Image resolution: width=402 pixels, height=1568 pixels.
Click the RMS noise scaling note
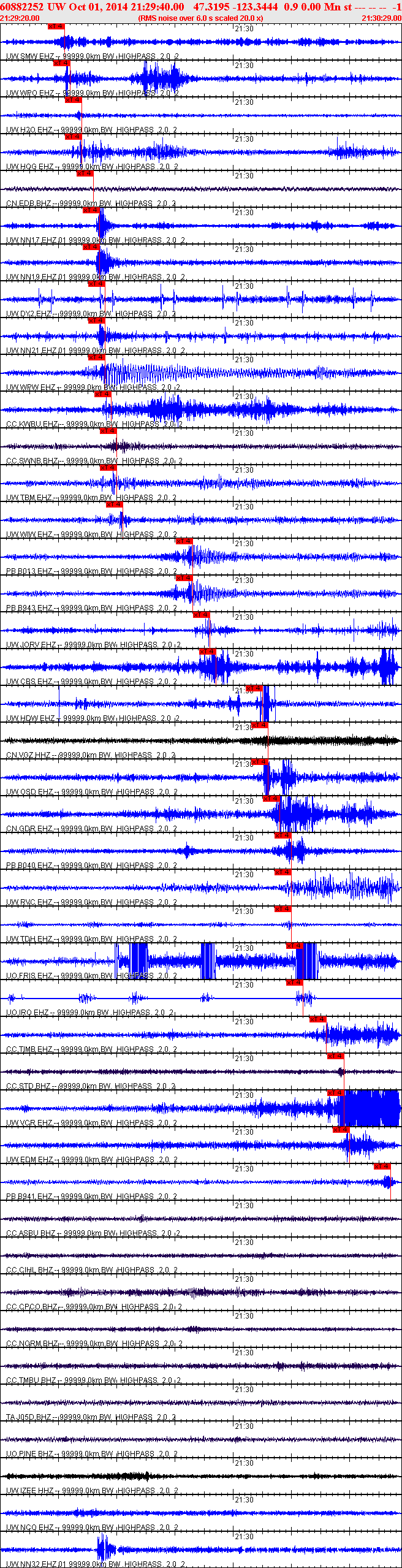click(x=200, y=18)
